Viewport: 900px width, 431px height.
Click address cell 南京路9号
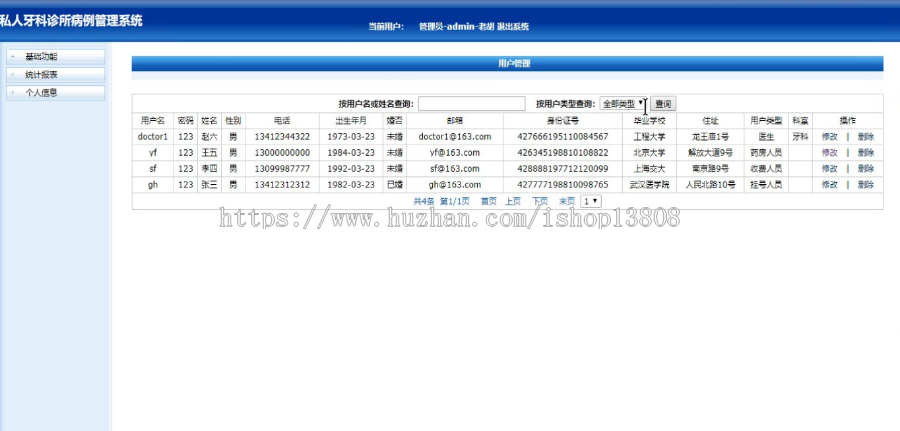[710, 169]
